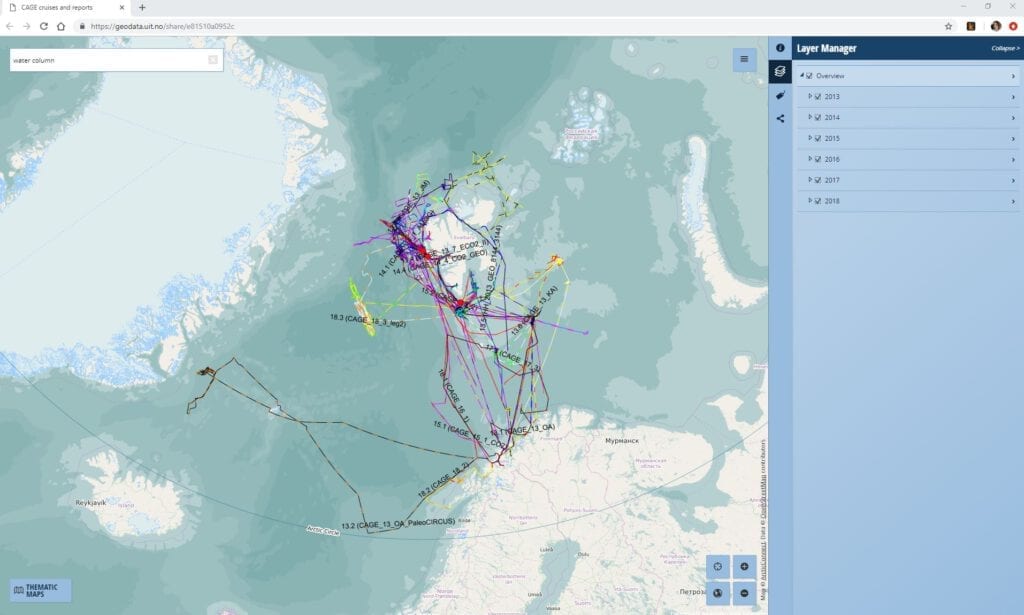Go back in browser history
Screen dimensions: 1024x615
(10, 26)
